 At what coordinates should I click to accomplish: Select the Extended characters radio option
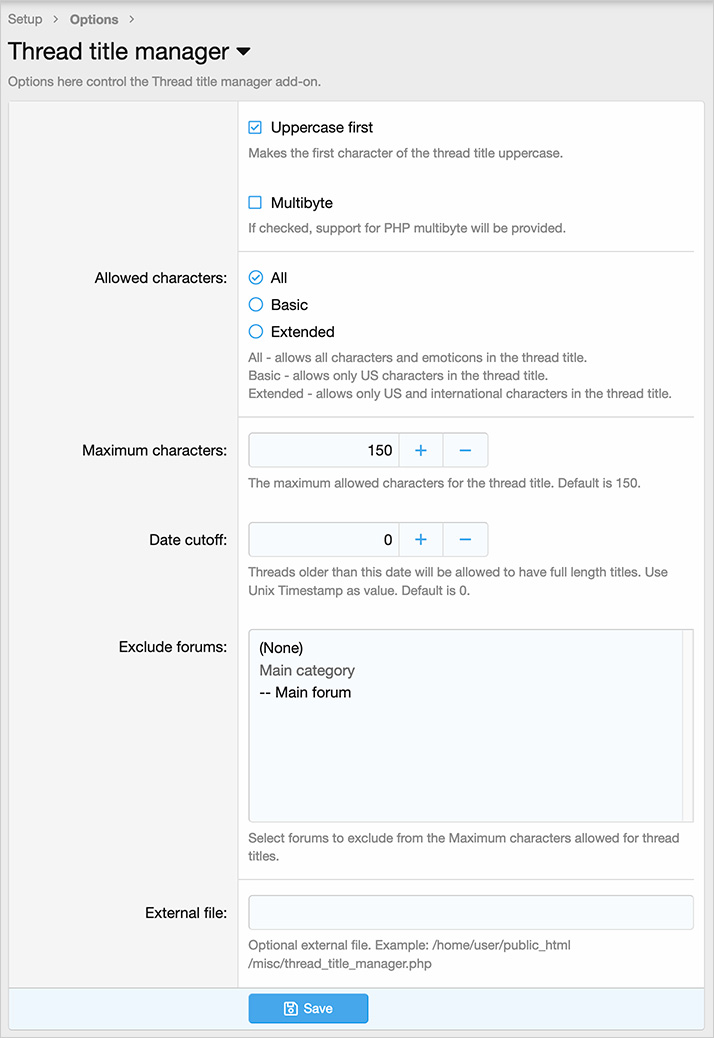[x=256, y=332]
